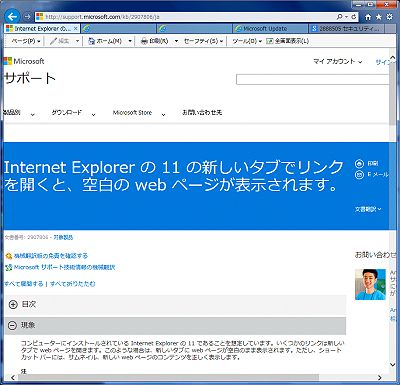Open the Home house icon
Viewport: 400px width, 385px height.
pos(368,17)
